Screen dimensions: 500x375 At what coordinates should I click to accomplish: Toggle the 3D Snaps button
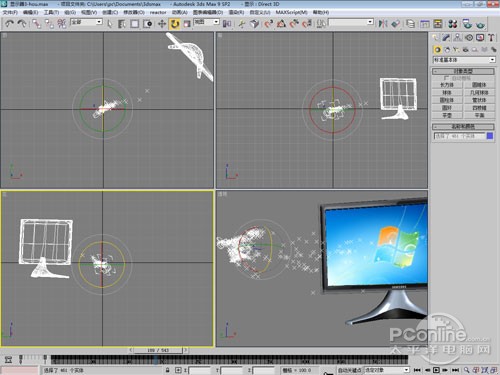pyautogui.click(x=268, y=24)
